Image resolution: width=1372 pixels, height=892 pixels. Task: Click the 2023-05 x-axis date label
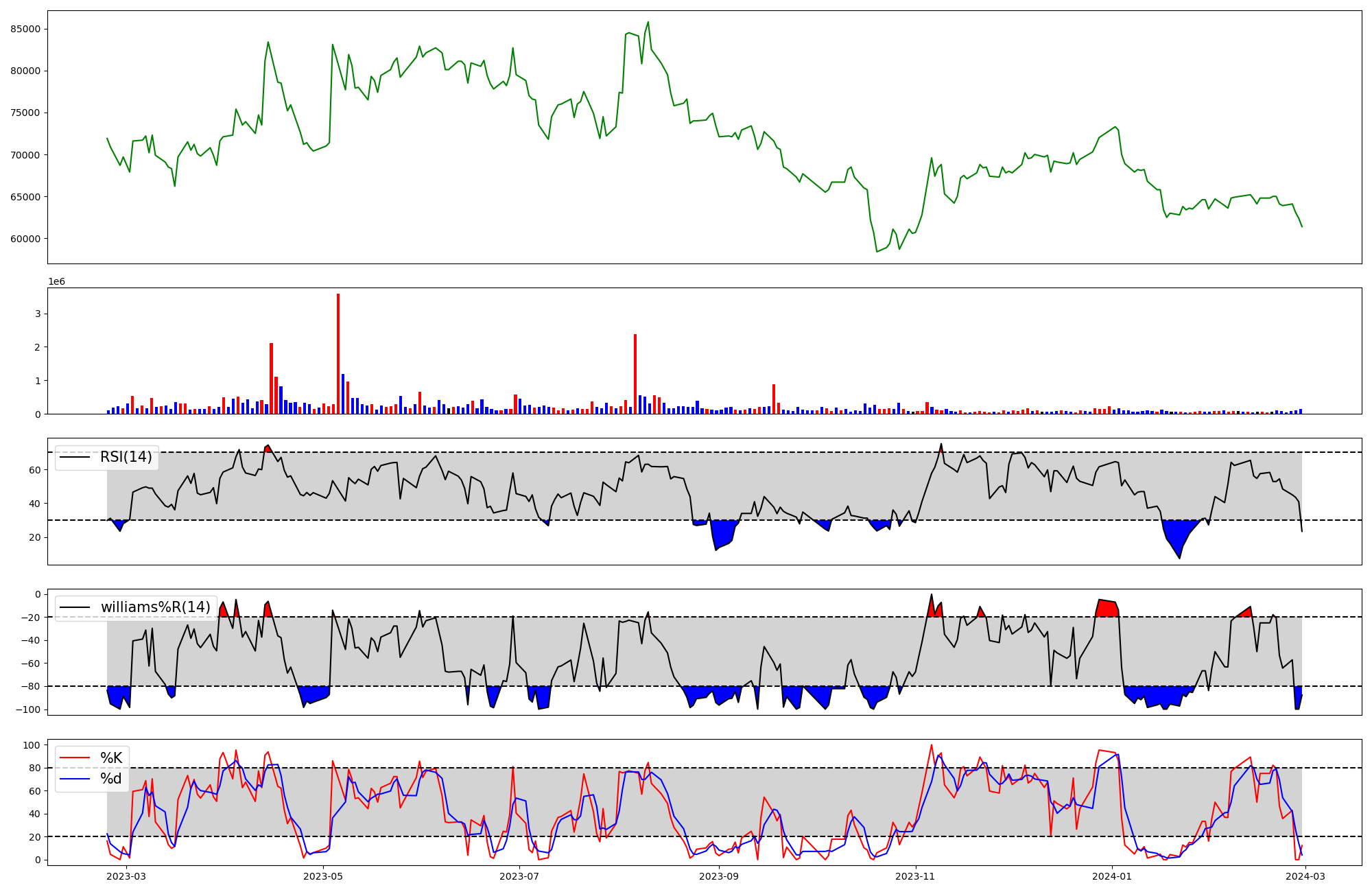pyautogui.click(x=322, y=876)
